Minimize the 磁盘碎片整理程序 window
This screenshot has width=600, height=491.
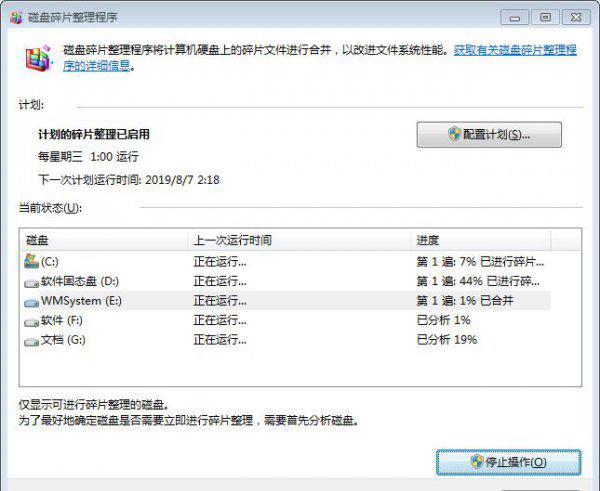click(x=515, y=18)
